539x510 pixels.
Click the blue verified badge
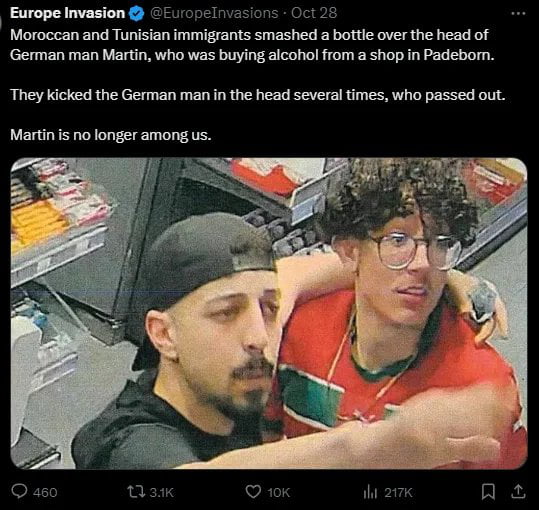(x=136, y=14)
